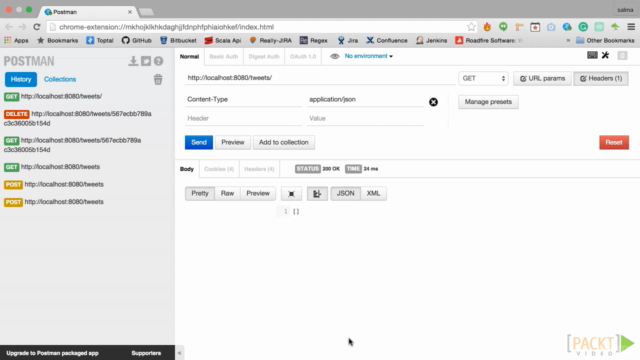Bookmark this page with star icon
640x360 pixels.
click(471, 27)
